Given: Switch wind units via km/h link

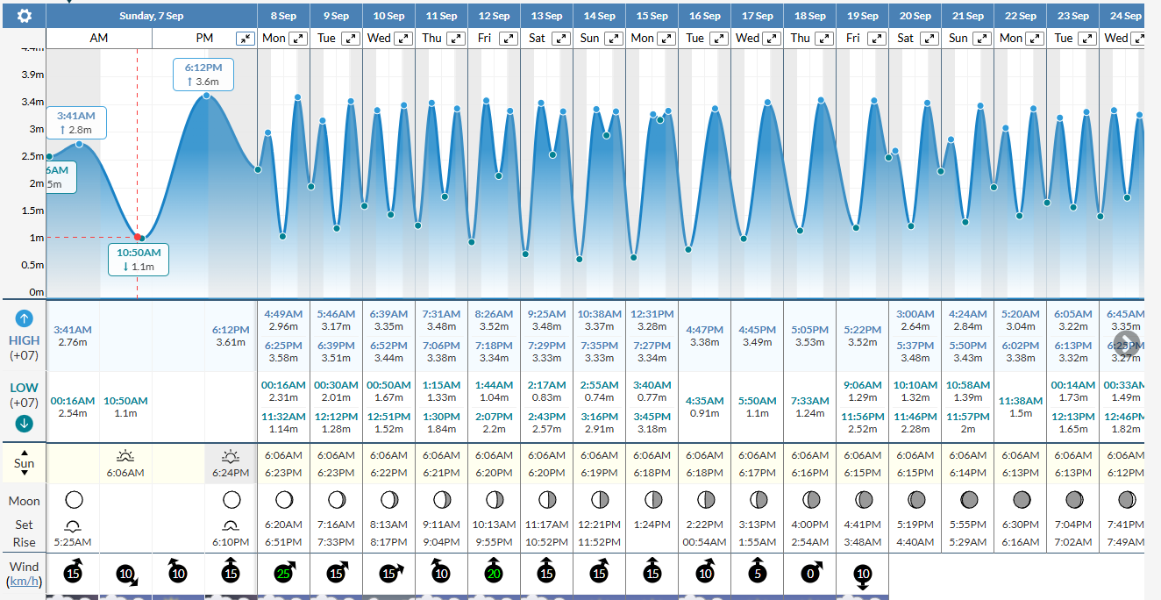Looking at the screenshot, I should point(24,582).
